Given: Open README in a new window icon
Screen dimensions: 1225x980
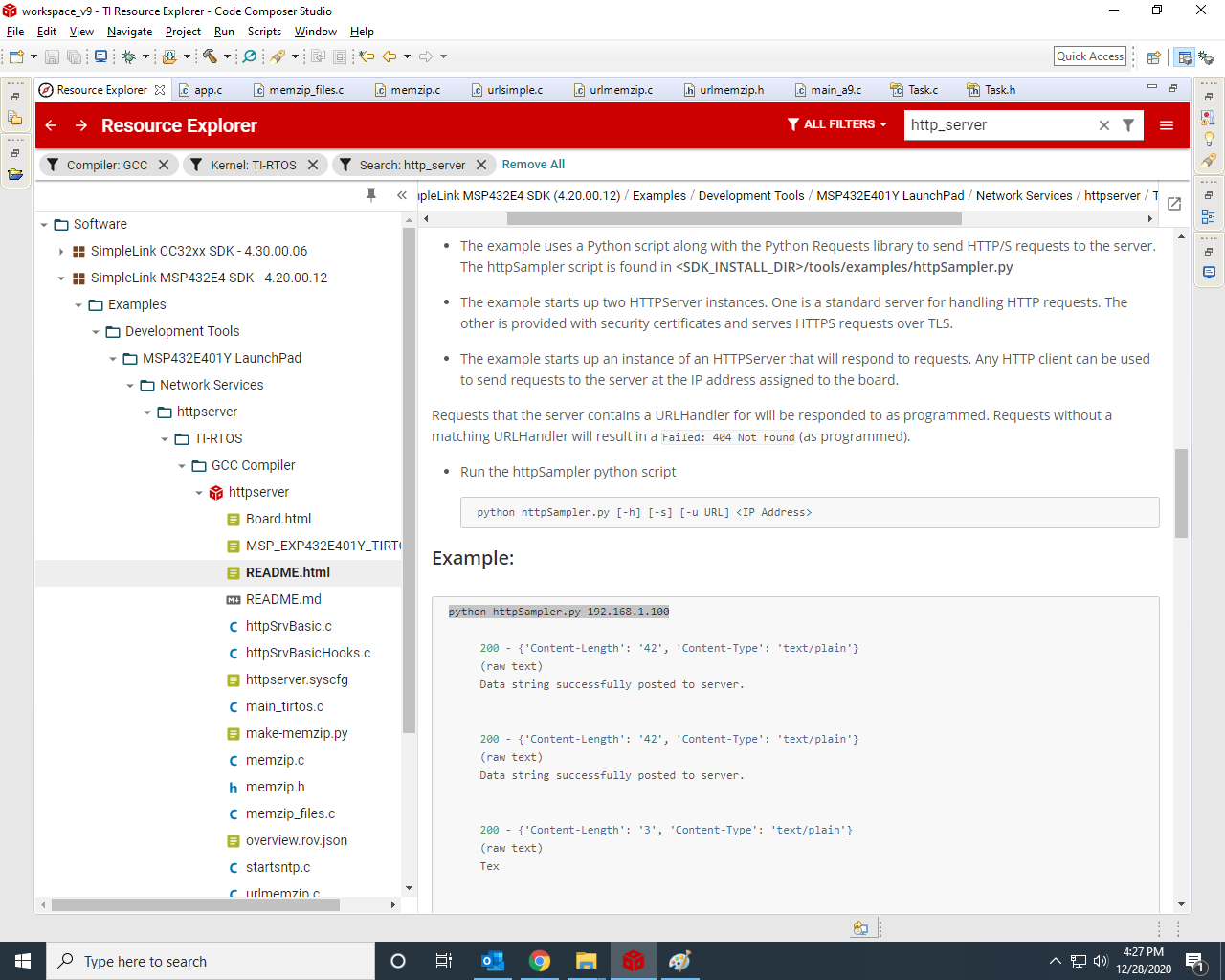Looking at the screenshot, I should [x=1174, y=204].
